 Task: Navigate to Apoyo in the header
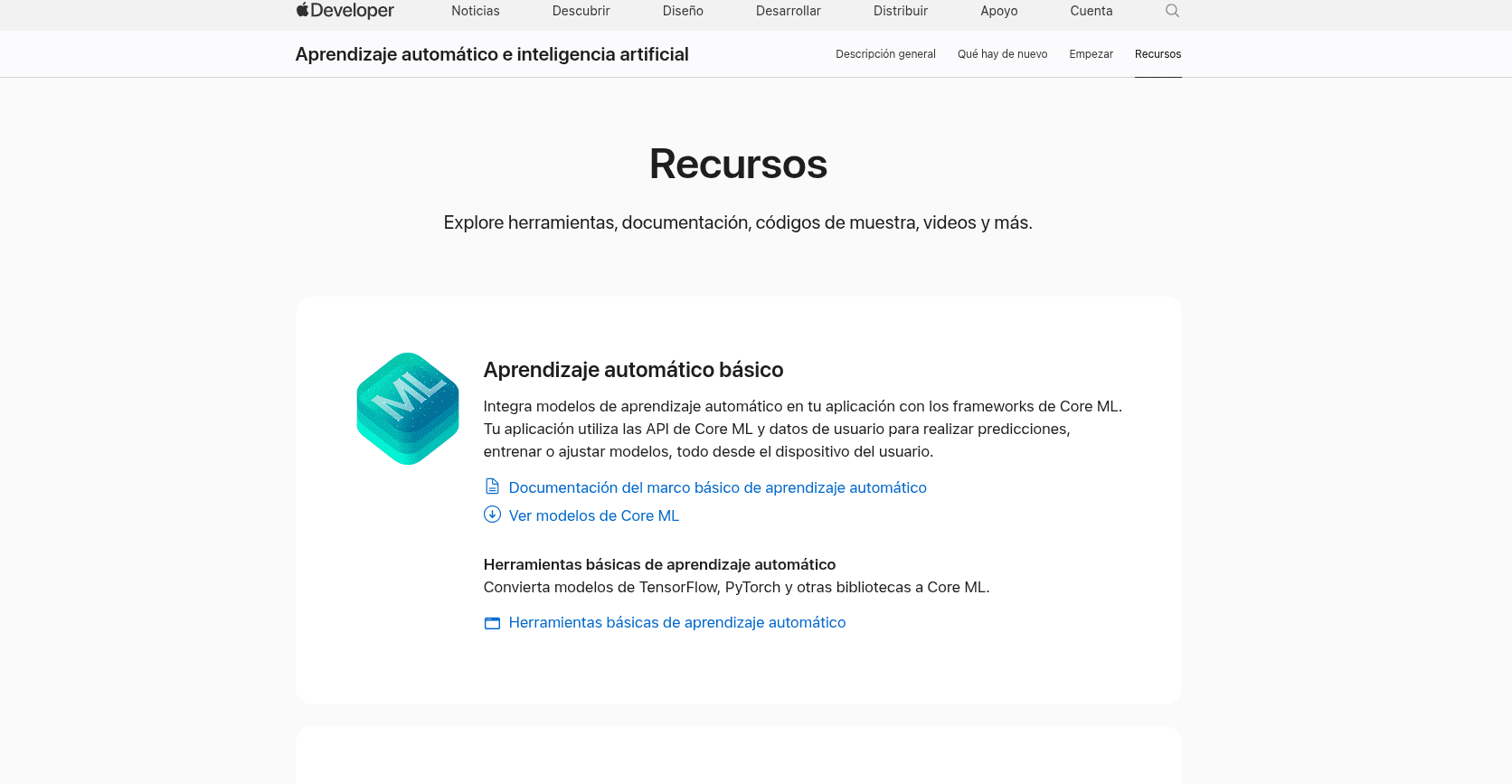point(998,11)
